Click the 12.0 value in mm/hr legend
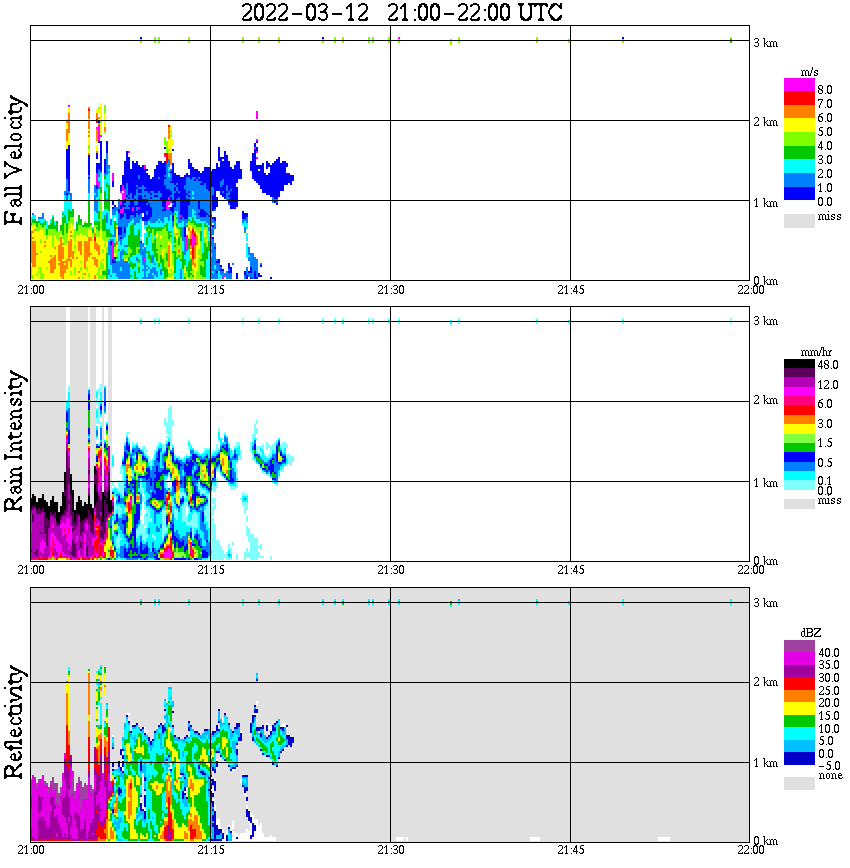Screen dimensions: 850x868 [828, 385]
